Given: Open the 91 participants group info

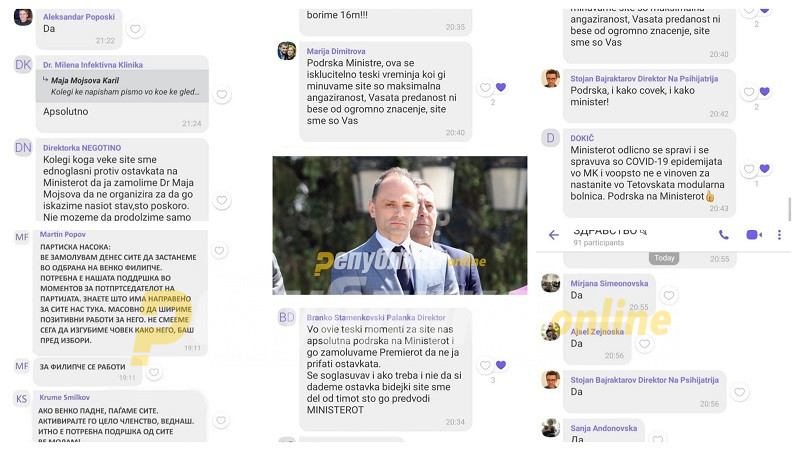Looking at the screenshot, I should click(598, 243).
